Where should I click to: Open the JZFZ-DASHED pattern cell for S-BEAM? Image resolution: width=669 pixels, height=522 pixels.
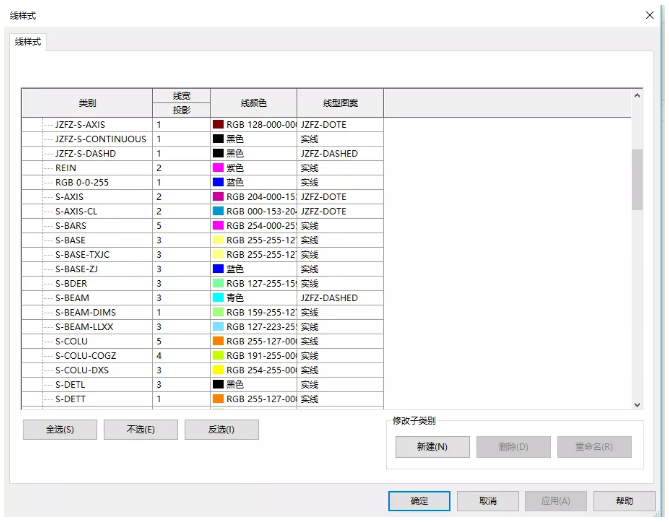(340, 298)
